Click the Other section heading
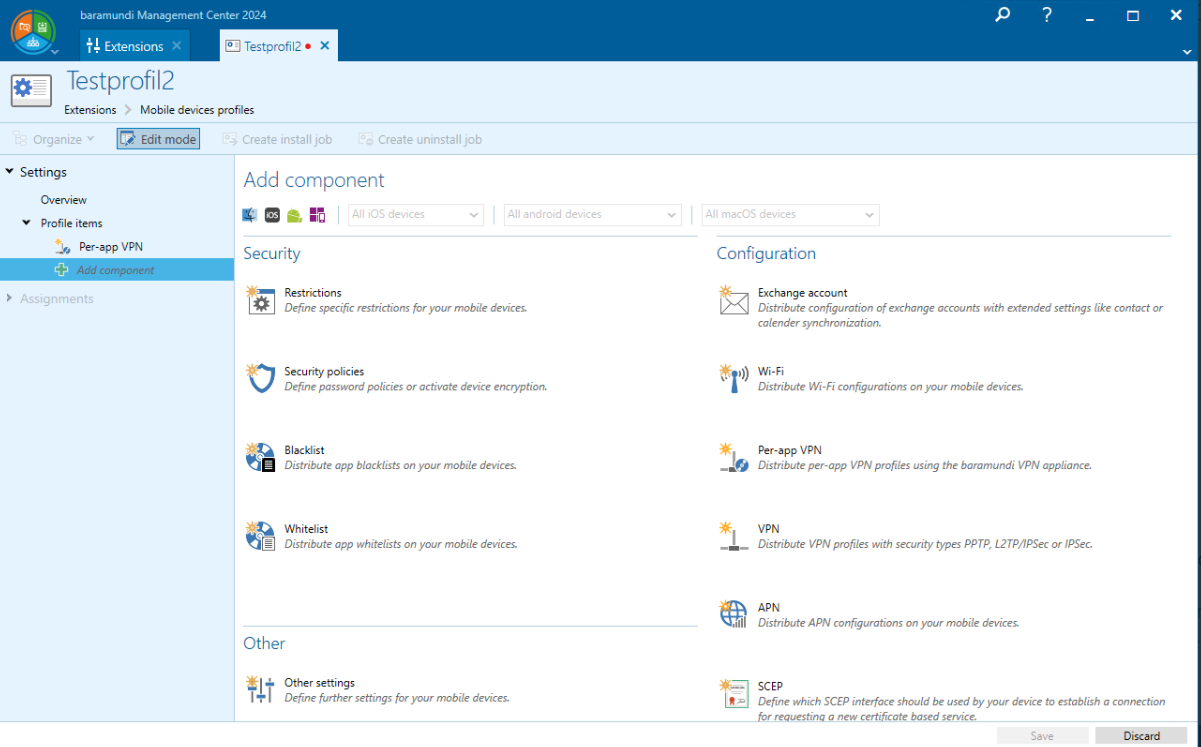Image resolution: width=1201 pixels, height=747 pixels. click(x=264, y=643)
